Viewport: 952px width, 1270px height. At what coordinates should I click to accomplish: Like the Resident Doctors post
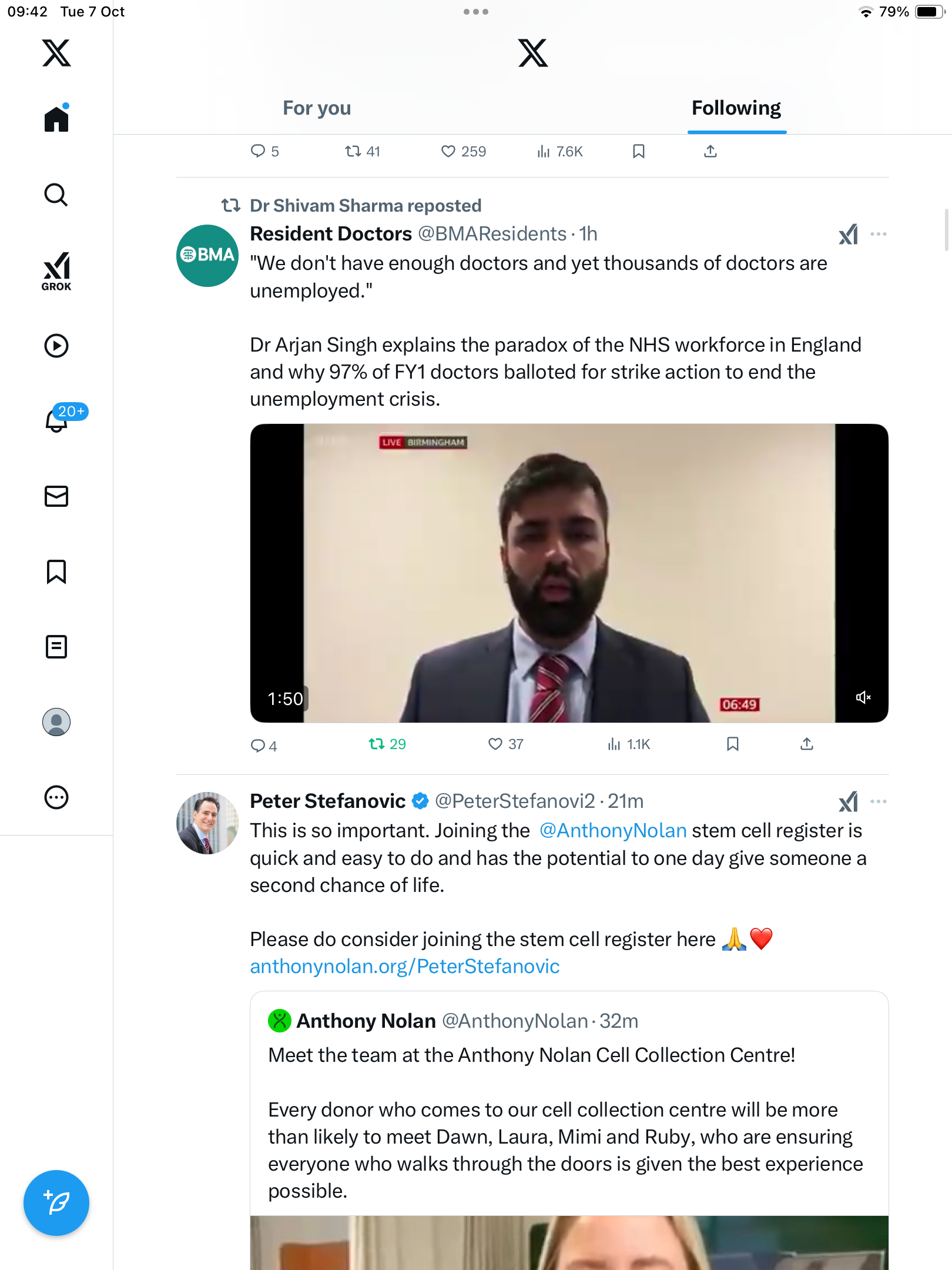[495, 744]
